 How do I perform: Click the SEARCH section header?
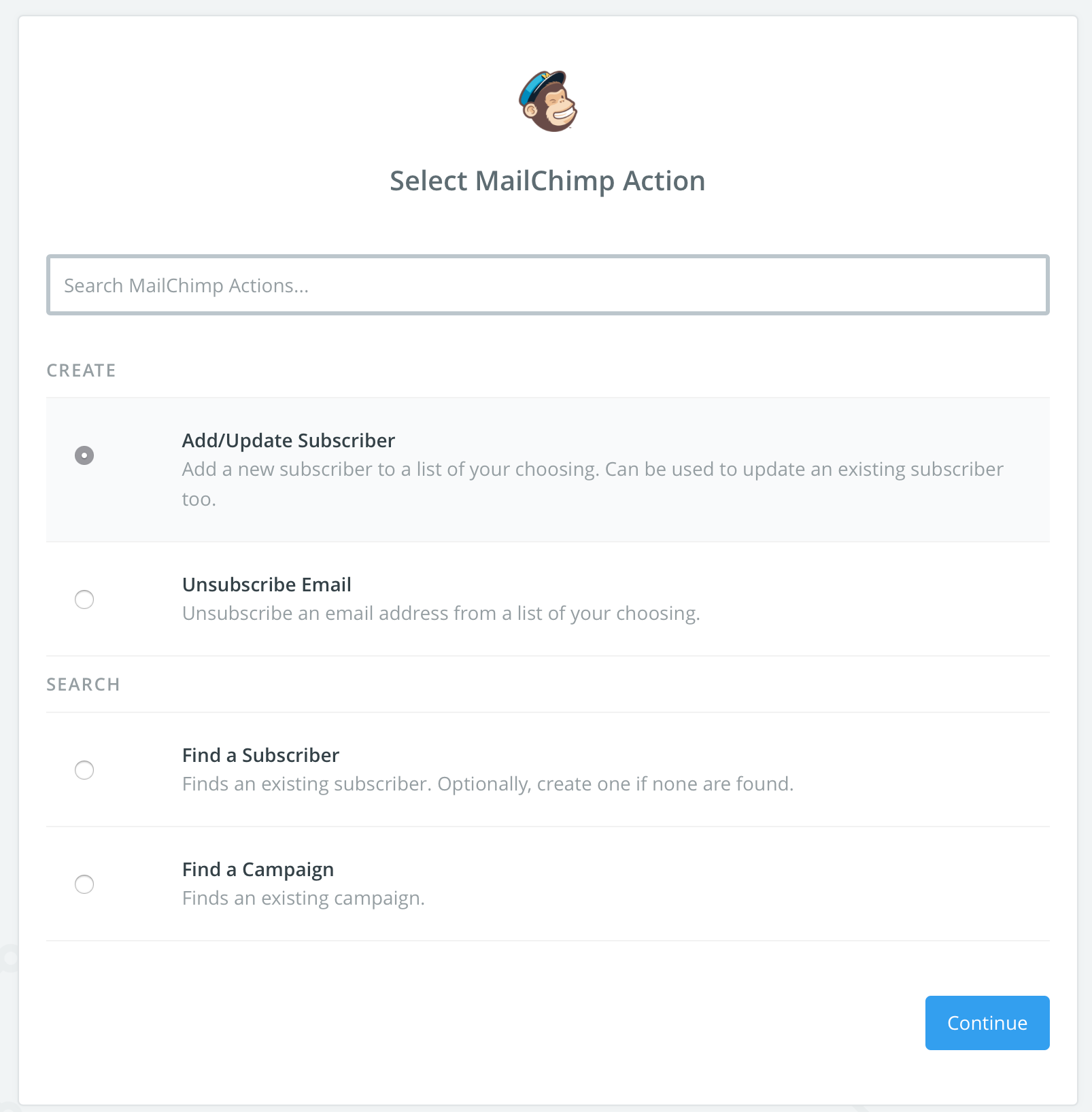point(83,684)
